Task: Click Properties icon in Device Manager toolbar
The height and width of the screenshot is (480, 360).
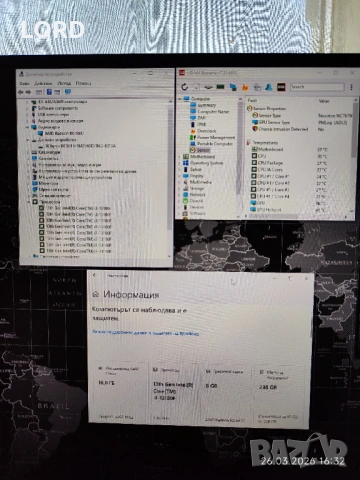Action: point(39,92)
